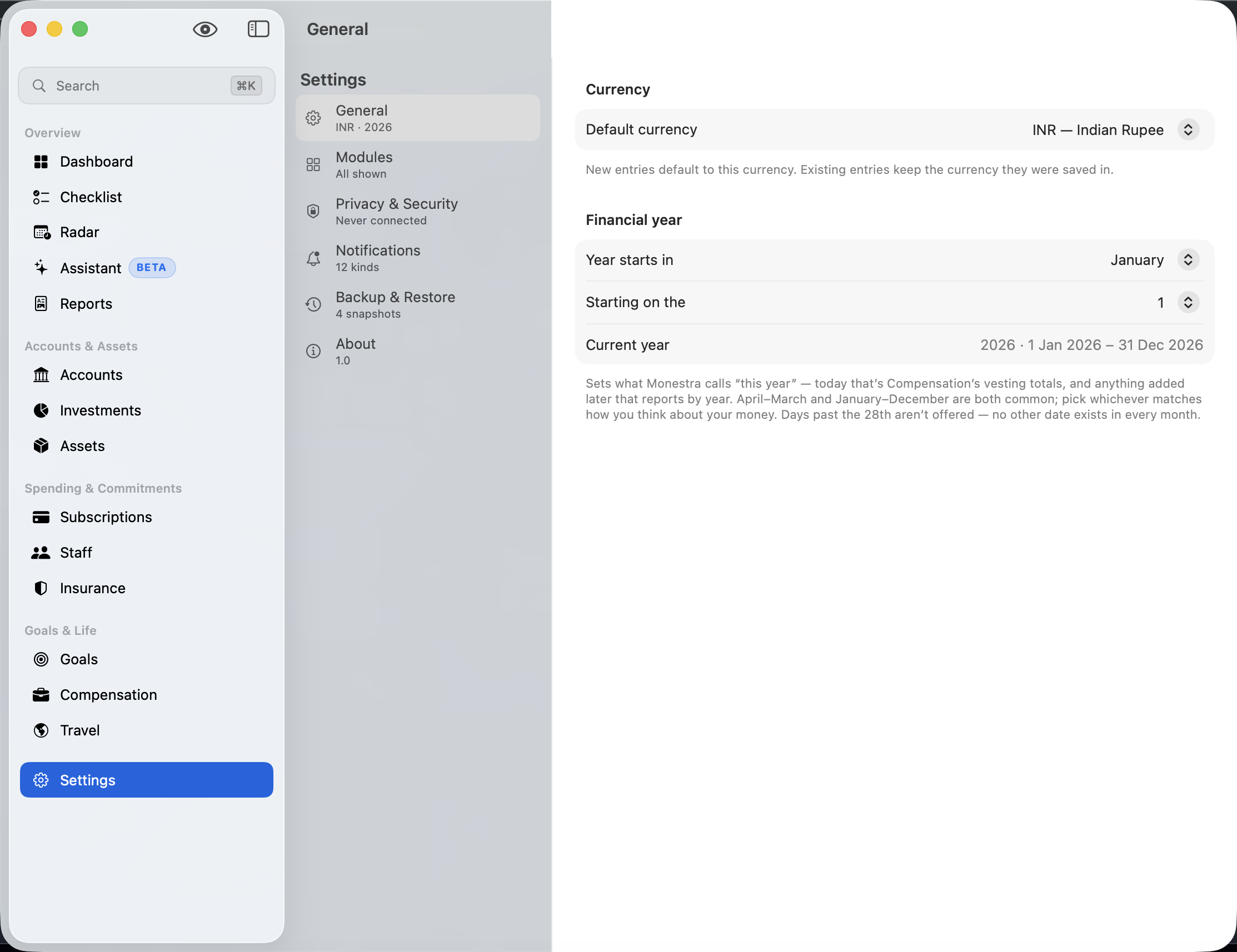Click the Accounts bank building icon

[x=41, y=375]
